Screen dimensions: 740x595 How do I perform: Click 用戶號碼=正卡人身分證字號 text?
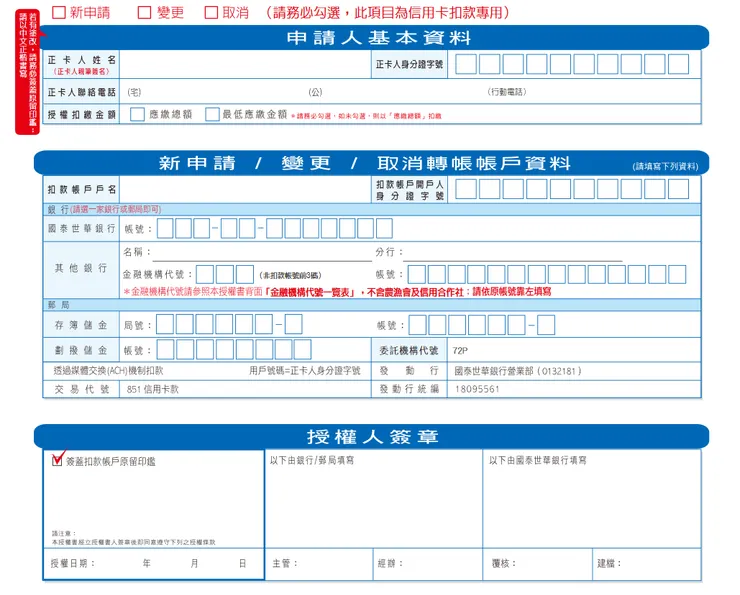[x=305, y=371]
